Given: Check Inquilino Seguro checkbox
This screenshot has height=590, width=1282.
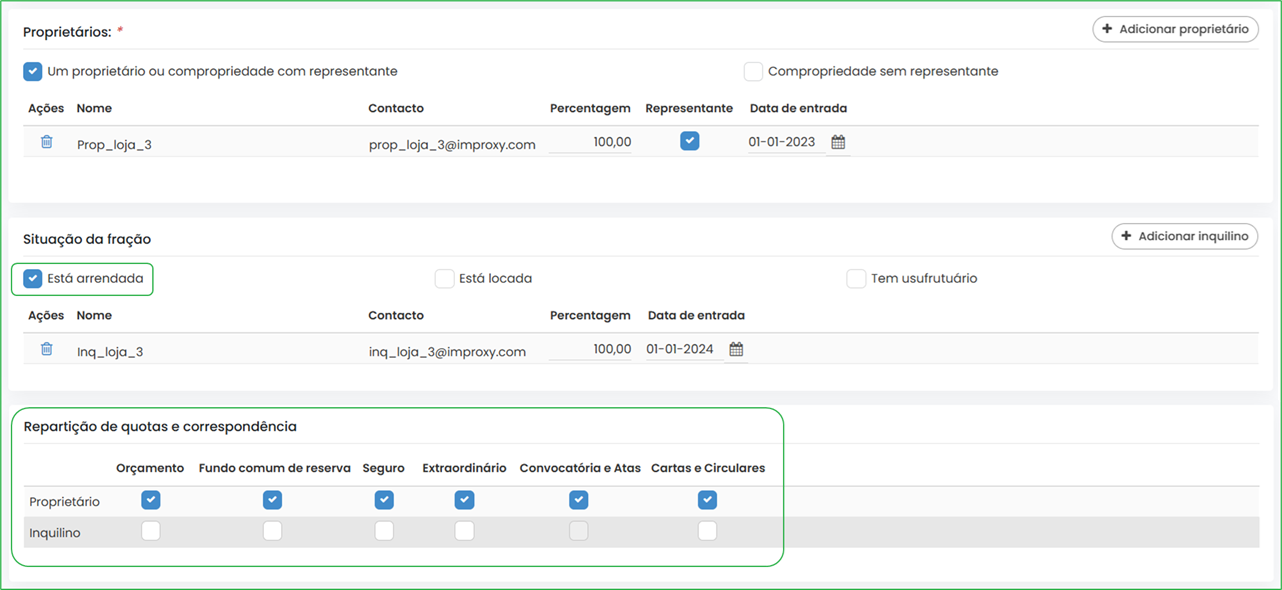Looking at the screenshot, I should (x=384, y=531).
